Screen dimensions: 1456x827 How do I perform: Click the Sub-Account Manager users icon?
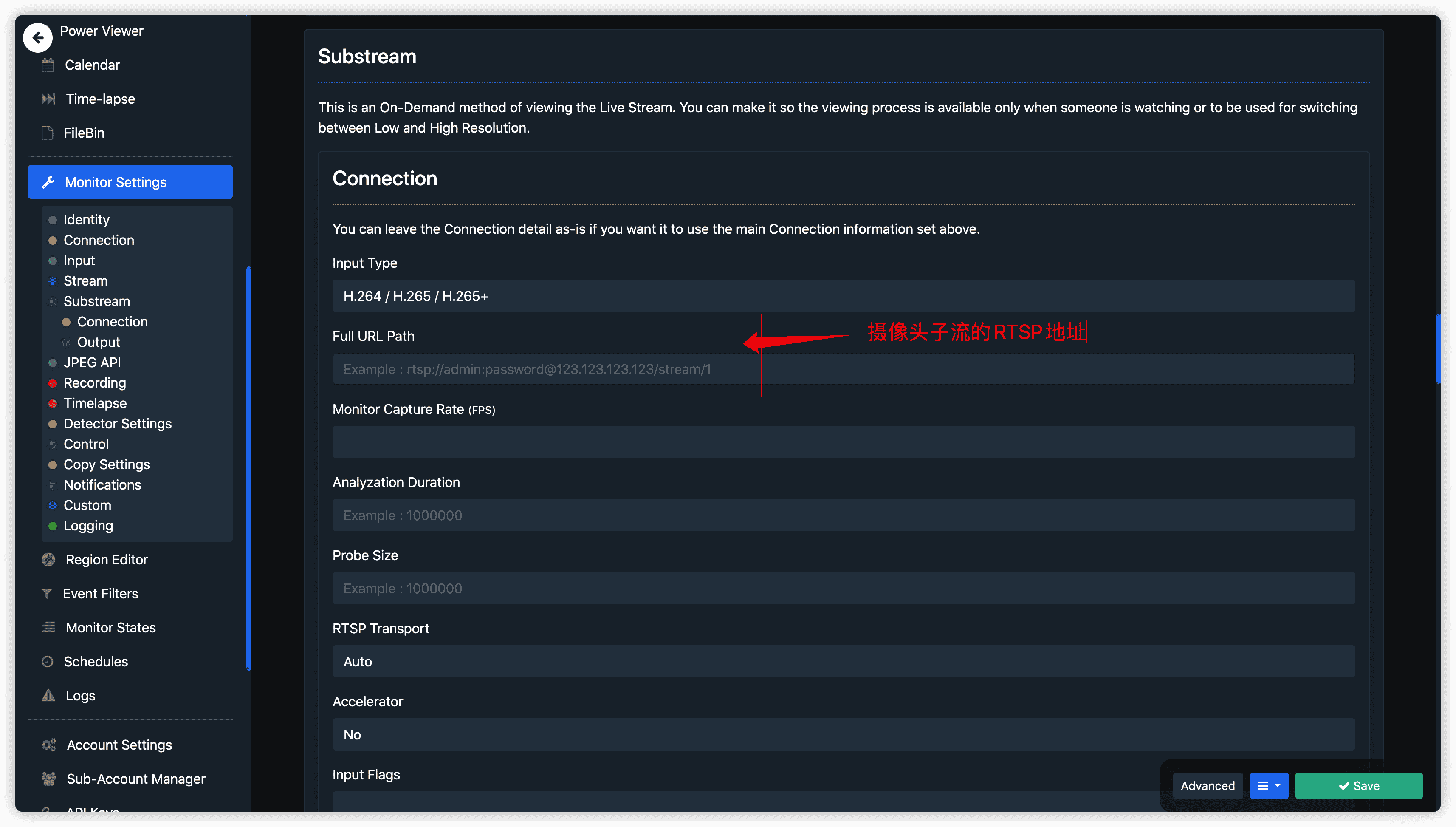click(x=49, y=779)
